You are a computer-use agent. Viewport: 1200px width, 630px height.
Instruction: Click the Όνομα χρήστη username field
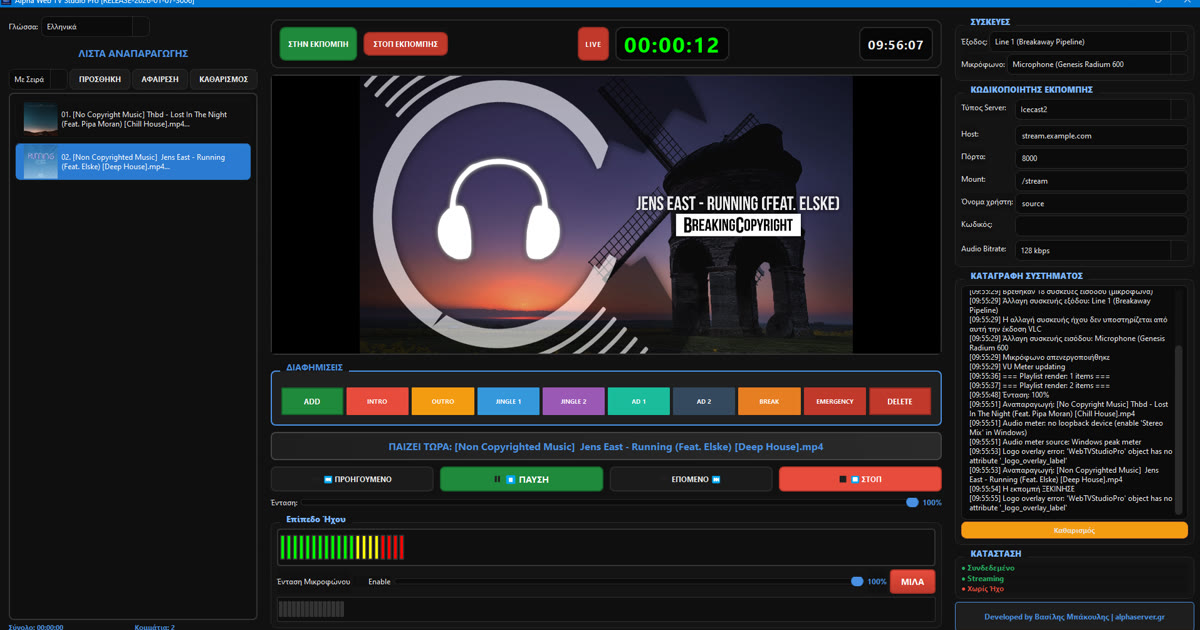click(x=1101, y=203)
